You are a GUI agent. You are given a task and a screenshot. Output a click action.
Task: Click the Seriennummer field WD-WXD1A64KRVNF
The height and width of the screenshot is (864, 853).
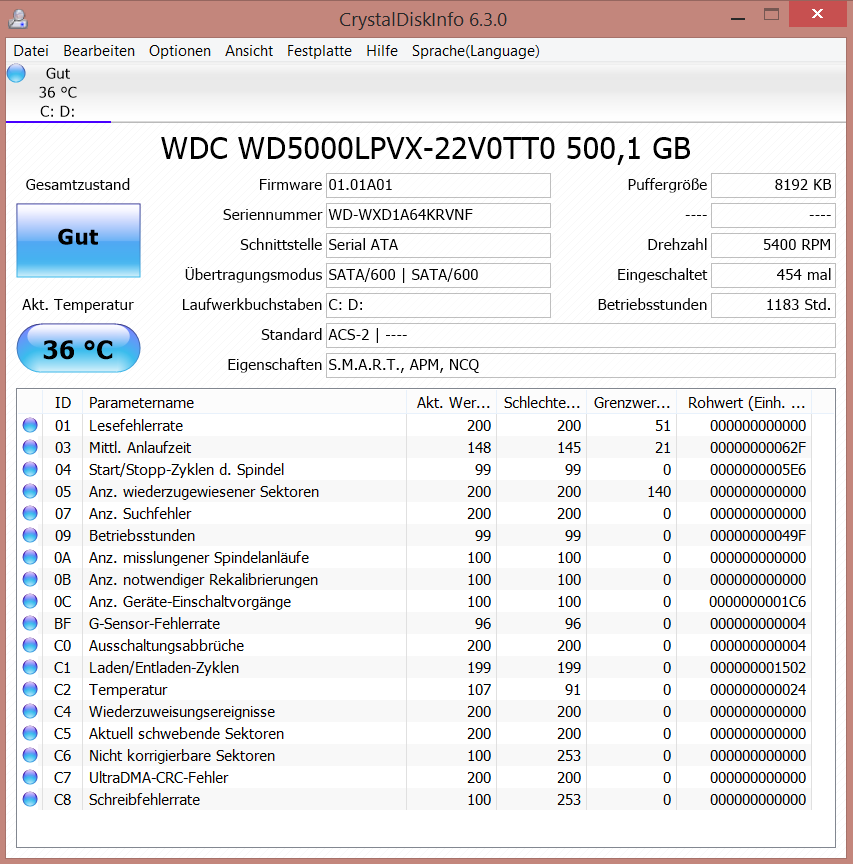click(438, 215)
